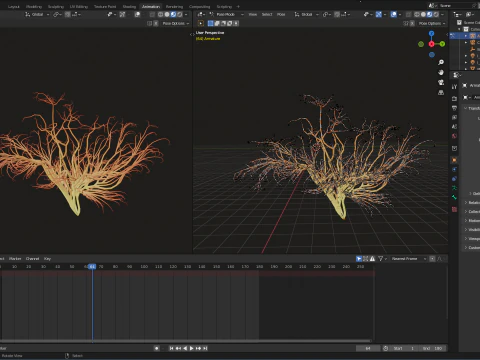Click the current frame number field
480x360 pixels.
click(x=368, y=348)
